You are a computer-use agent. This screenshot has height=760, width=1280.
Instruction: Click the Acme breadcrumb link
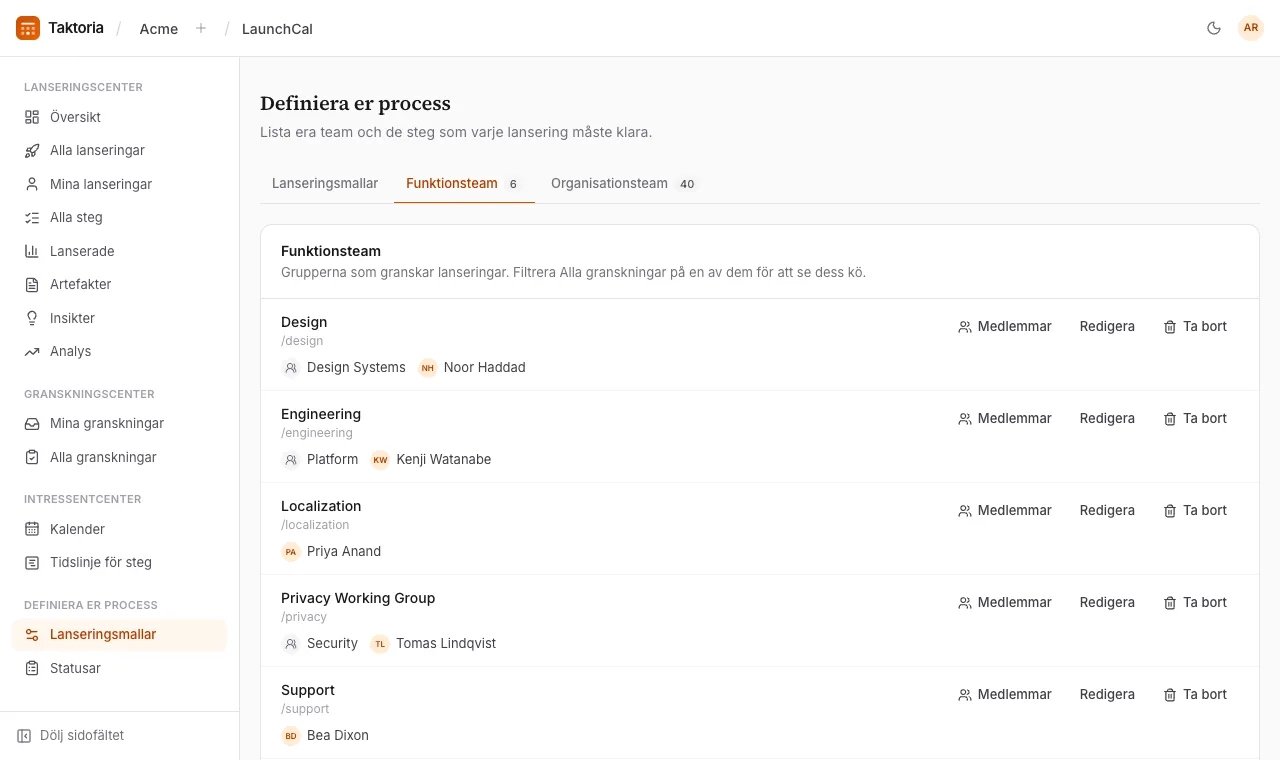tap(159, 29)
